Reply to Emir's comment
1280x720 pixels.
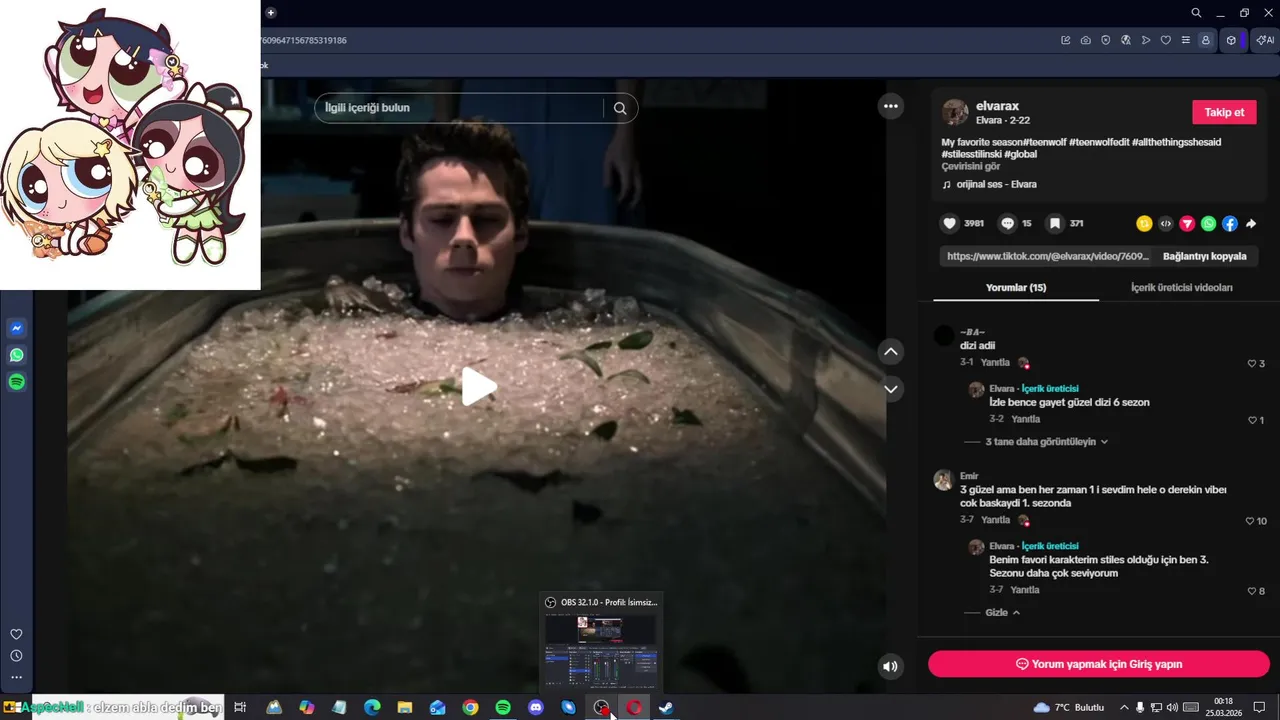point(995,520)
